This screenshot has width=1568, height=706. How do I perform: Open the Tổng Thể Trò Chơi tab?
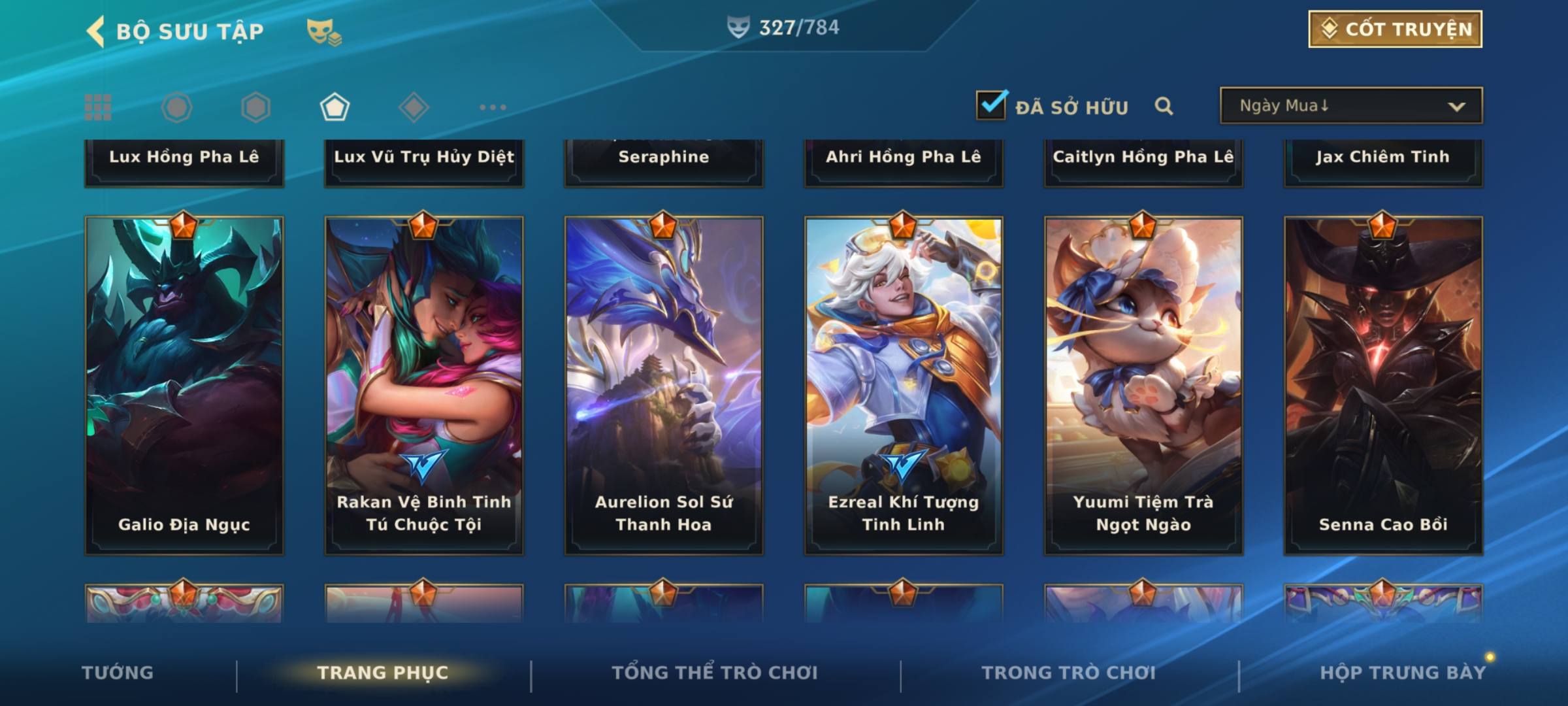(x=715, y=673)
